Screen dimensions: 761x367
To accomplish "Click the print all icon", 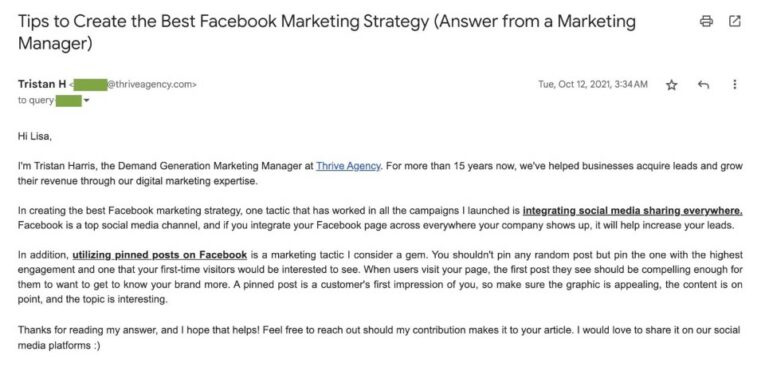I will pyautogui.click(x=706, y=21).
